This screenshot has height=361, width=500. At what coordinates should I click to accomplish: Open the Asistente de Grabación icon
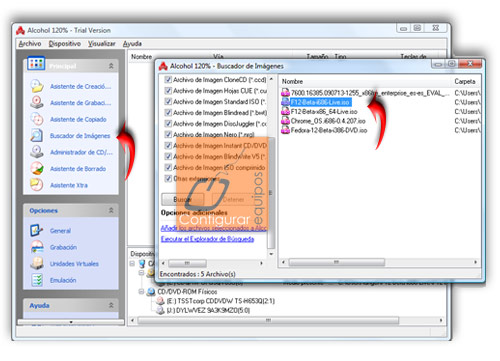pyautogui.click(x=37, y=102)
